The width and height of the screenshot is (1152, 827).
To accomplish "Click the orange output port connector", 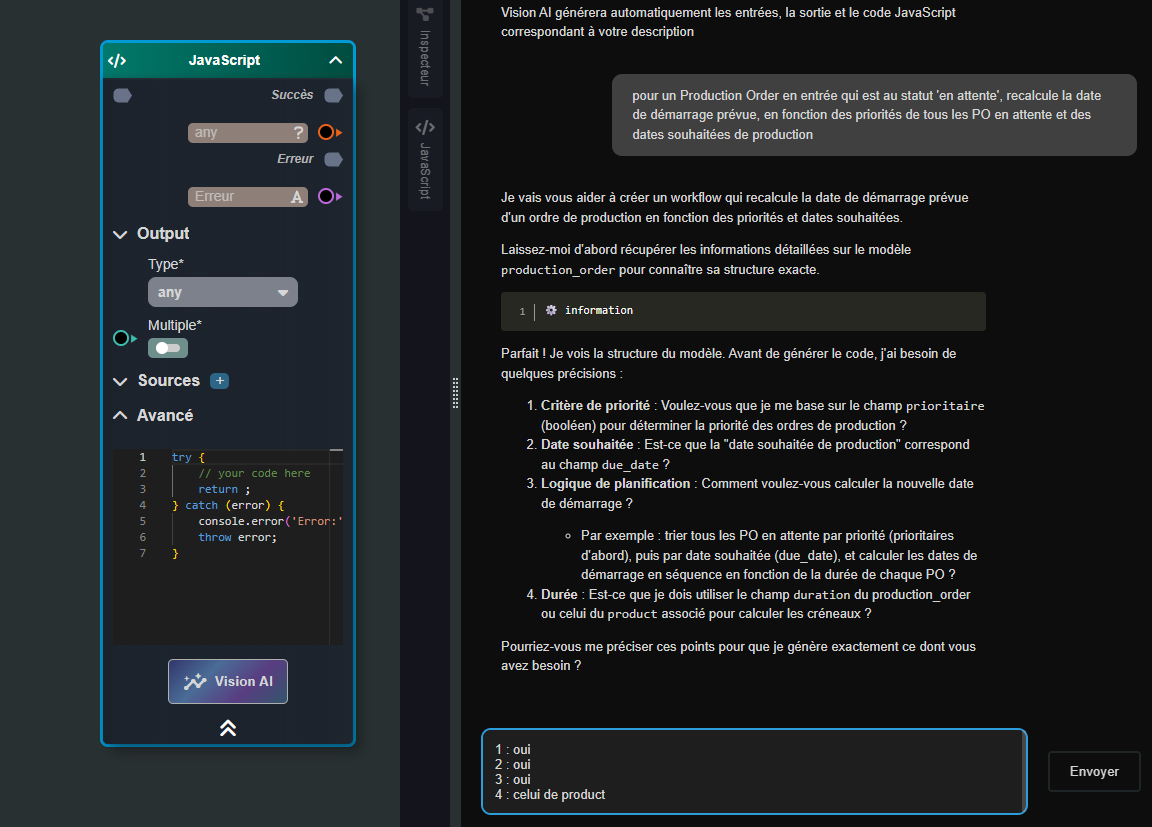I will (326, 132).
